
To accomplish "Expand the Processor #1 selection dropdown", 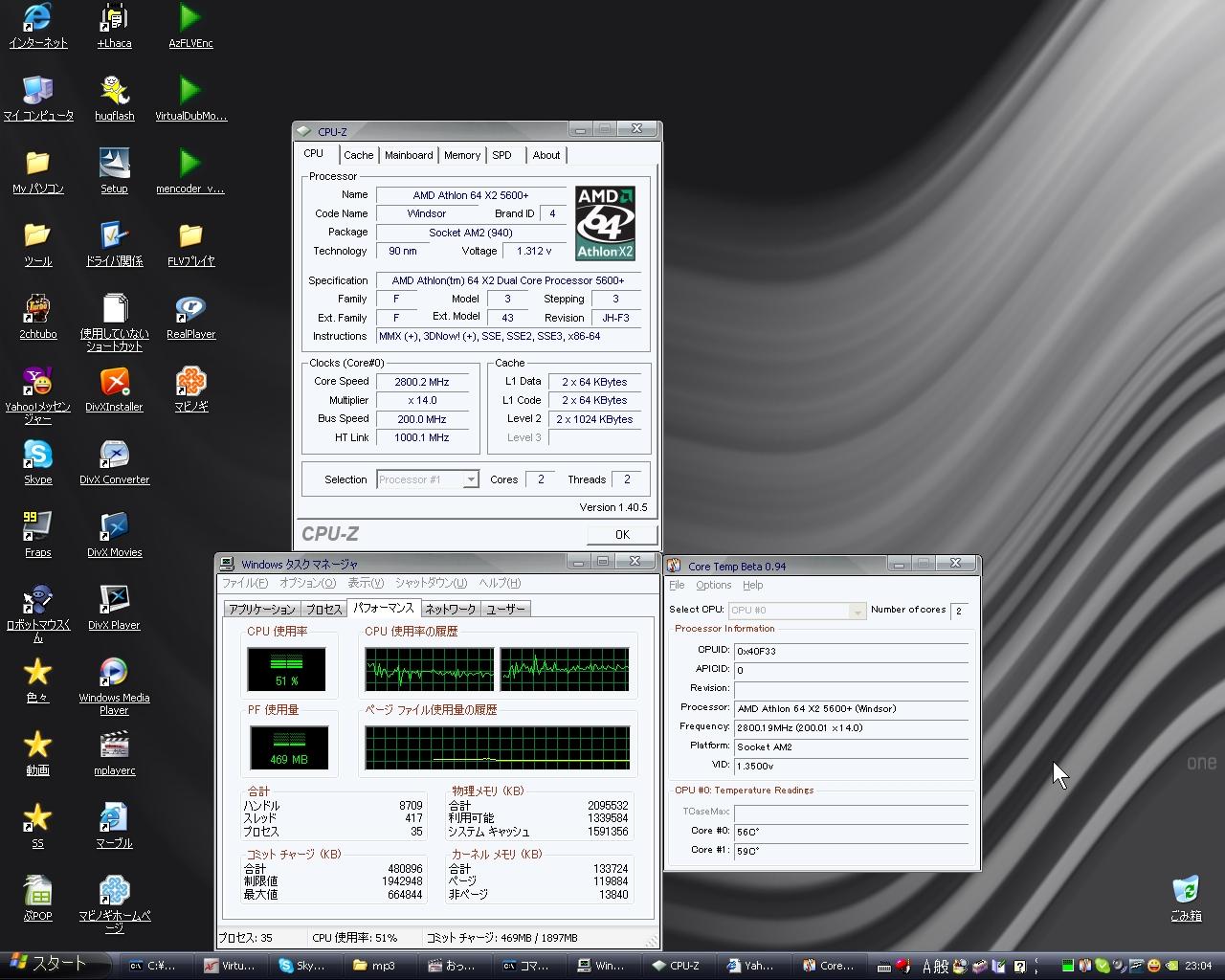I will tap(470, 479).
